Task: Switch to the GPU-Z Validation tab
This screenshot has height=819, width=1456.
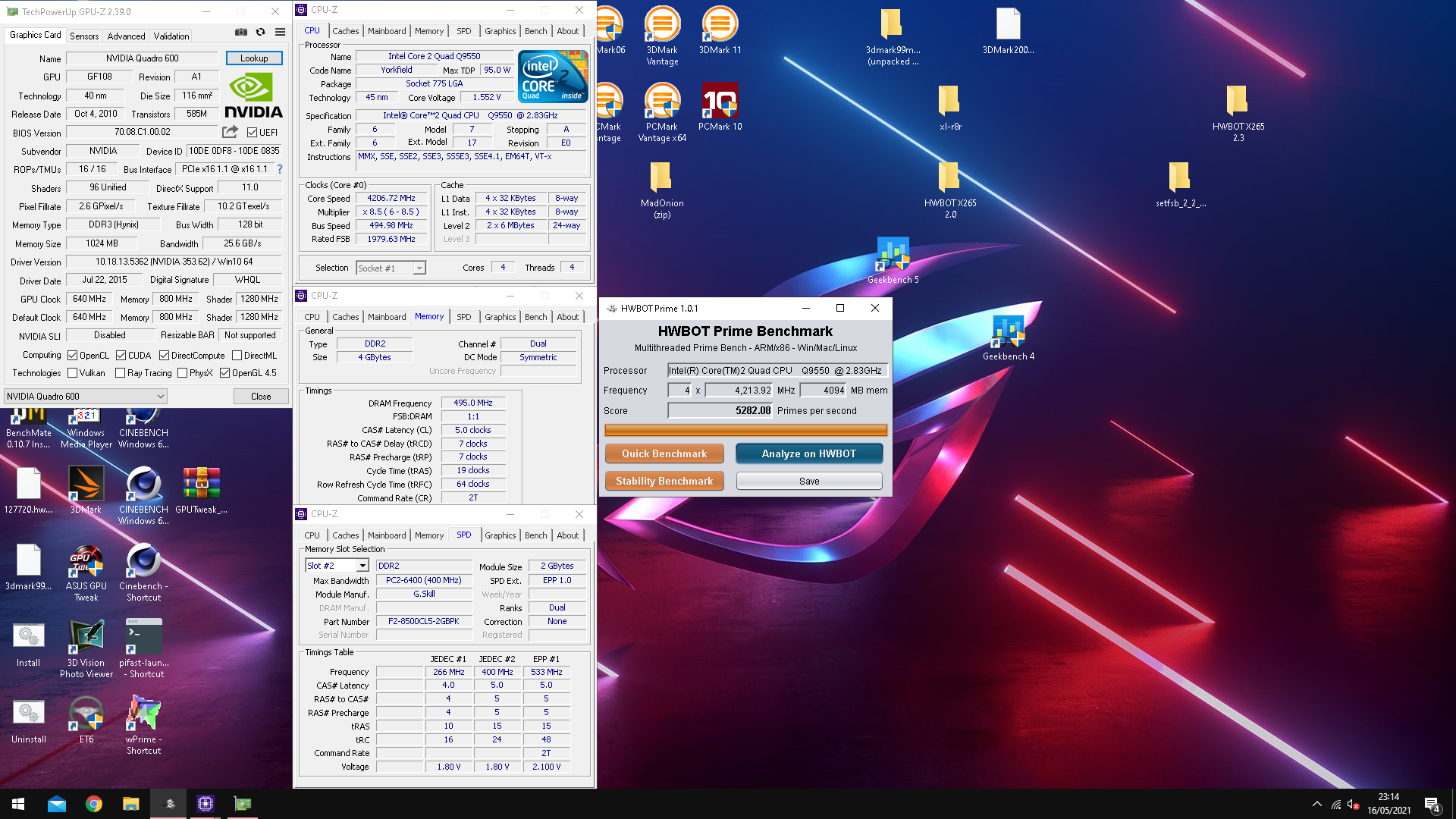Action: point(171,36)
